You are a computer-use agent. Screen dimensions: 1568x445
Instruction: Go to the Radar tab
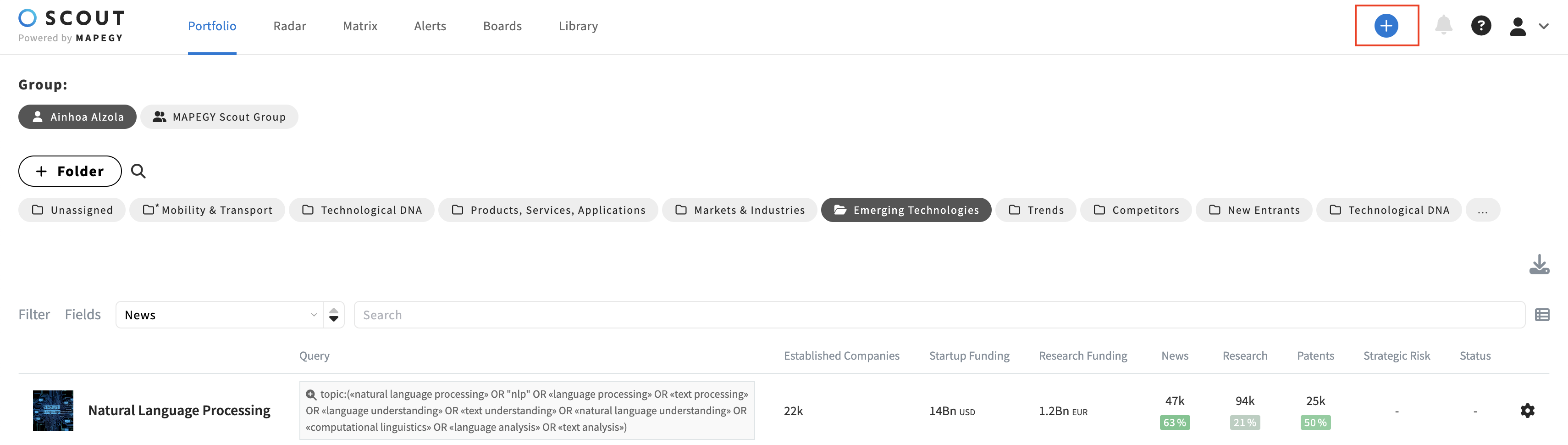click(289, 26)
